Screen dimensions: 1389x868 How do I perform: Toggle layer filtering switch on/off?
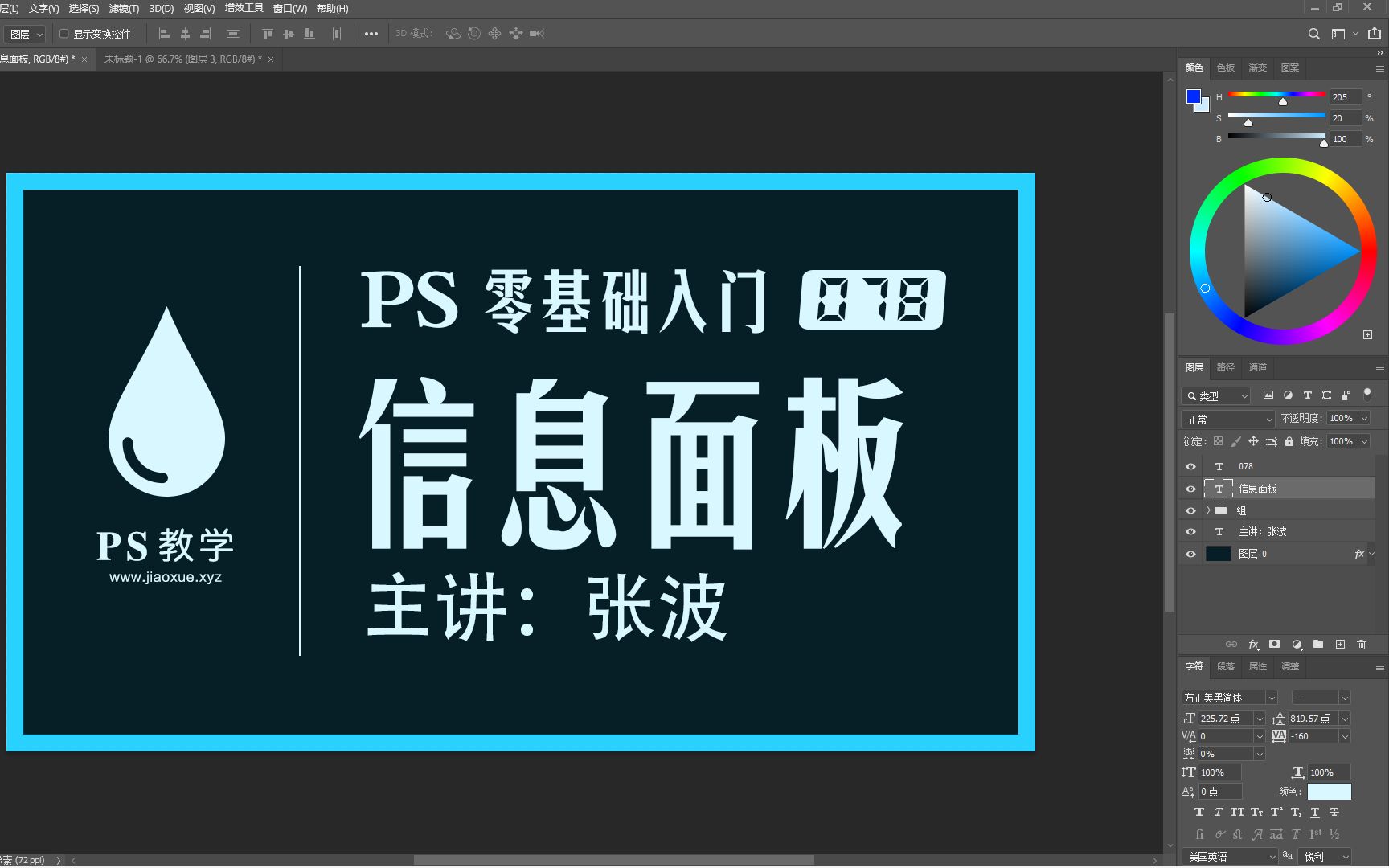1367,395
